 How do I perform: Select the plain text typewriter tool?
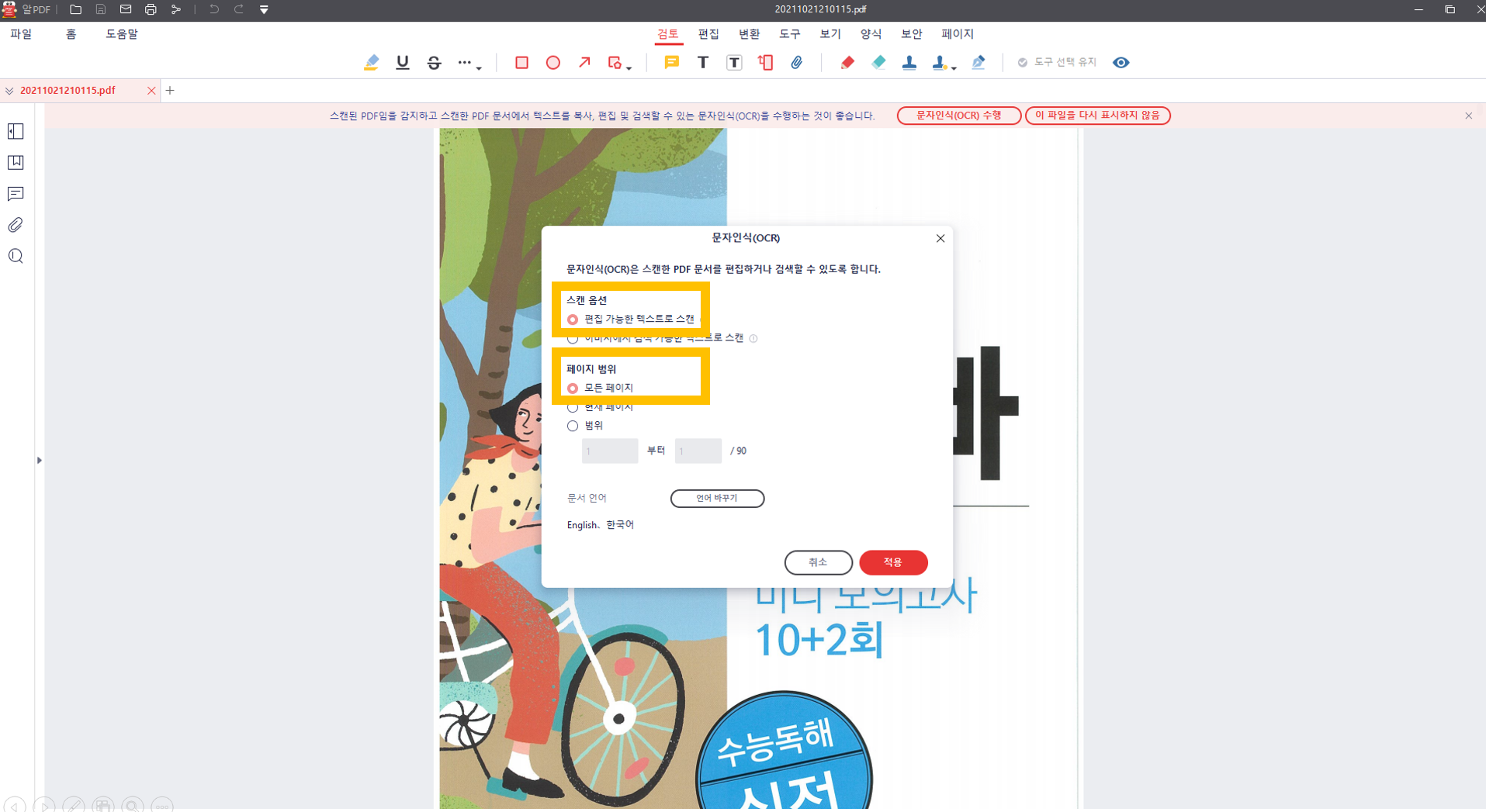(703, 63)
